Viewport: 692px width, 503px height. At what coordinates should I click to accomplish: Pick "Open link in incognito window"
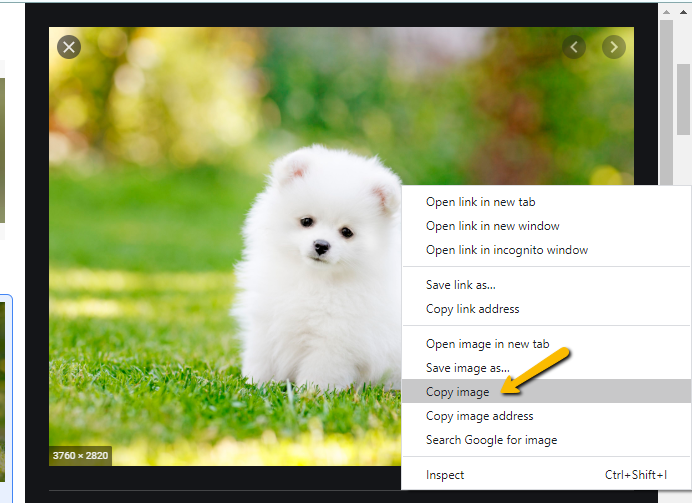(506, 250)
